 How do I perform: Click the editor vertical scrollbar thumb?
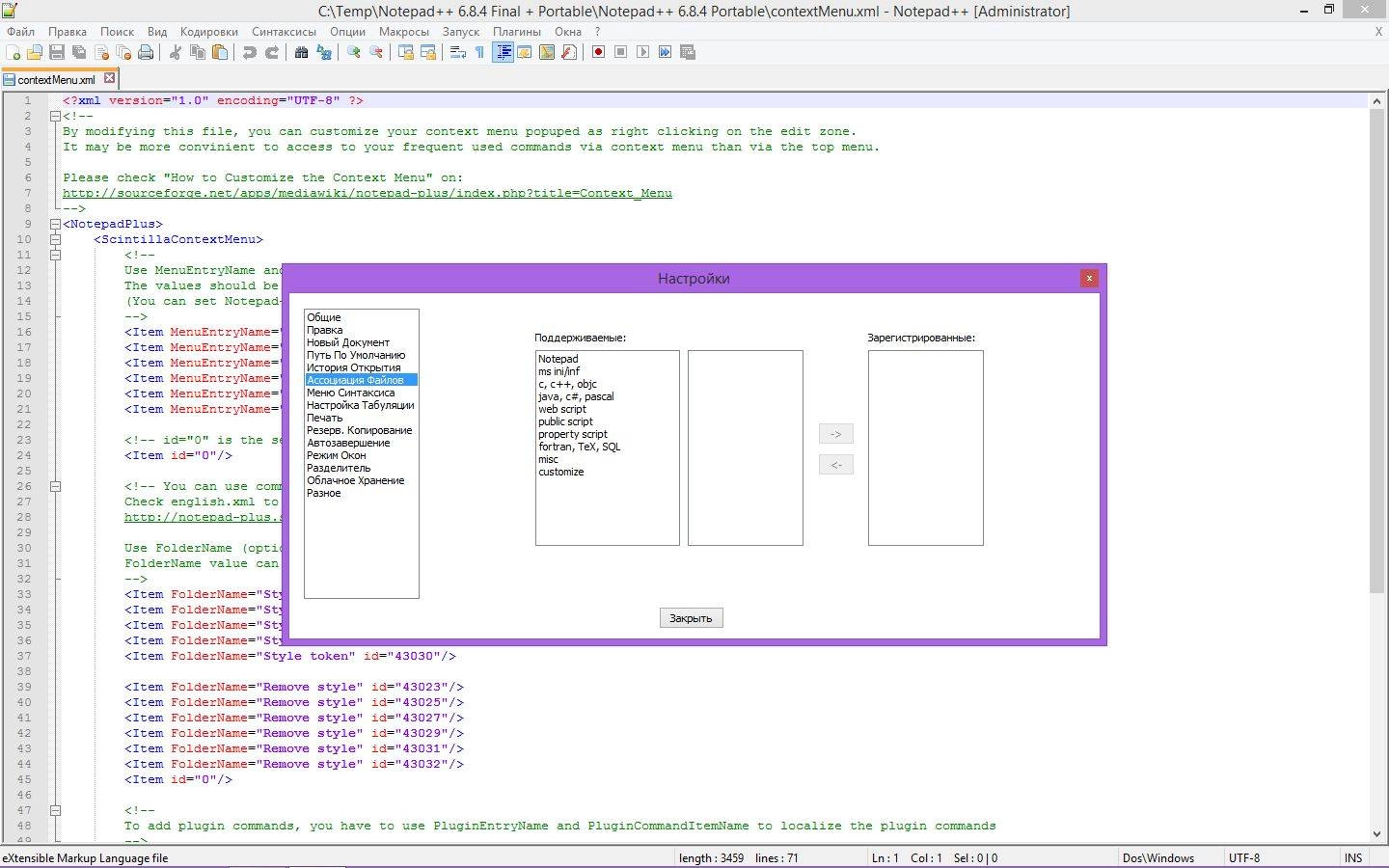pyautogui.click(x=1377, y=349)
